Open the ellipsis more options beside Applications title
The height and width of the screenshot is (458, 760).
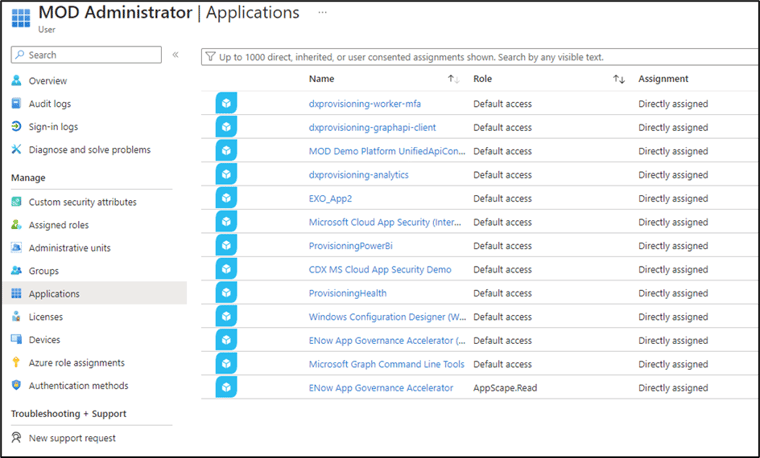click(322, 13)
